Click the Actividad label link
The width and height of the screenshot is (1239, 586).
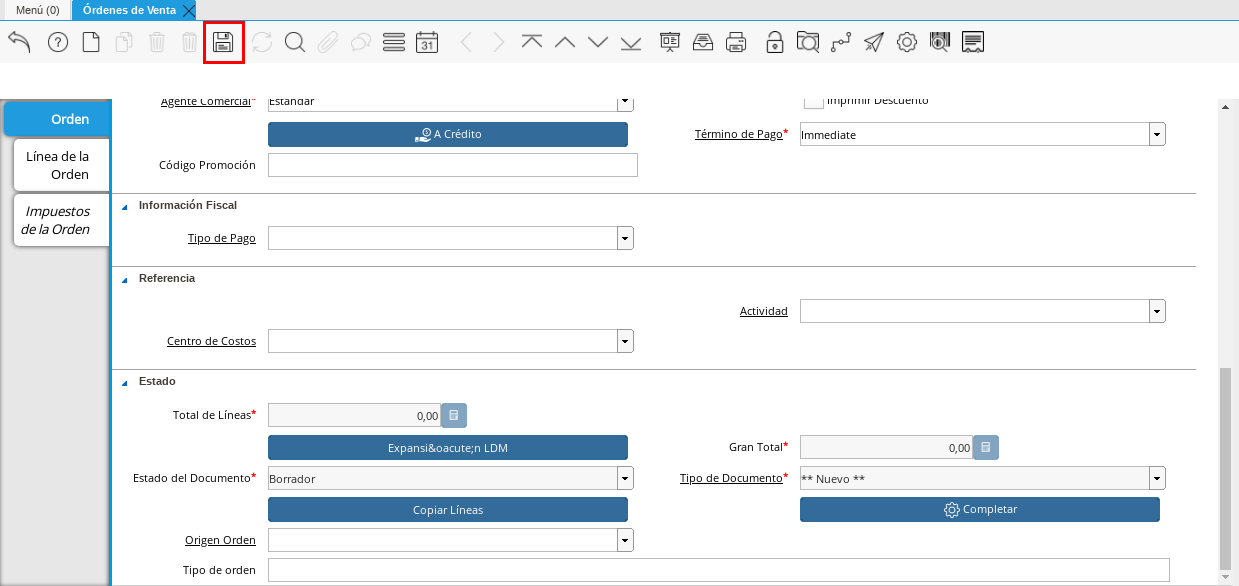click(764, 312)
